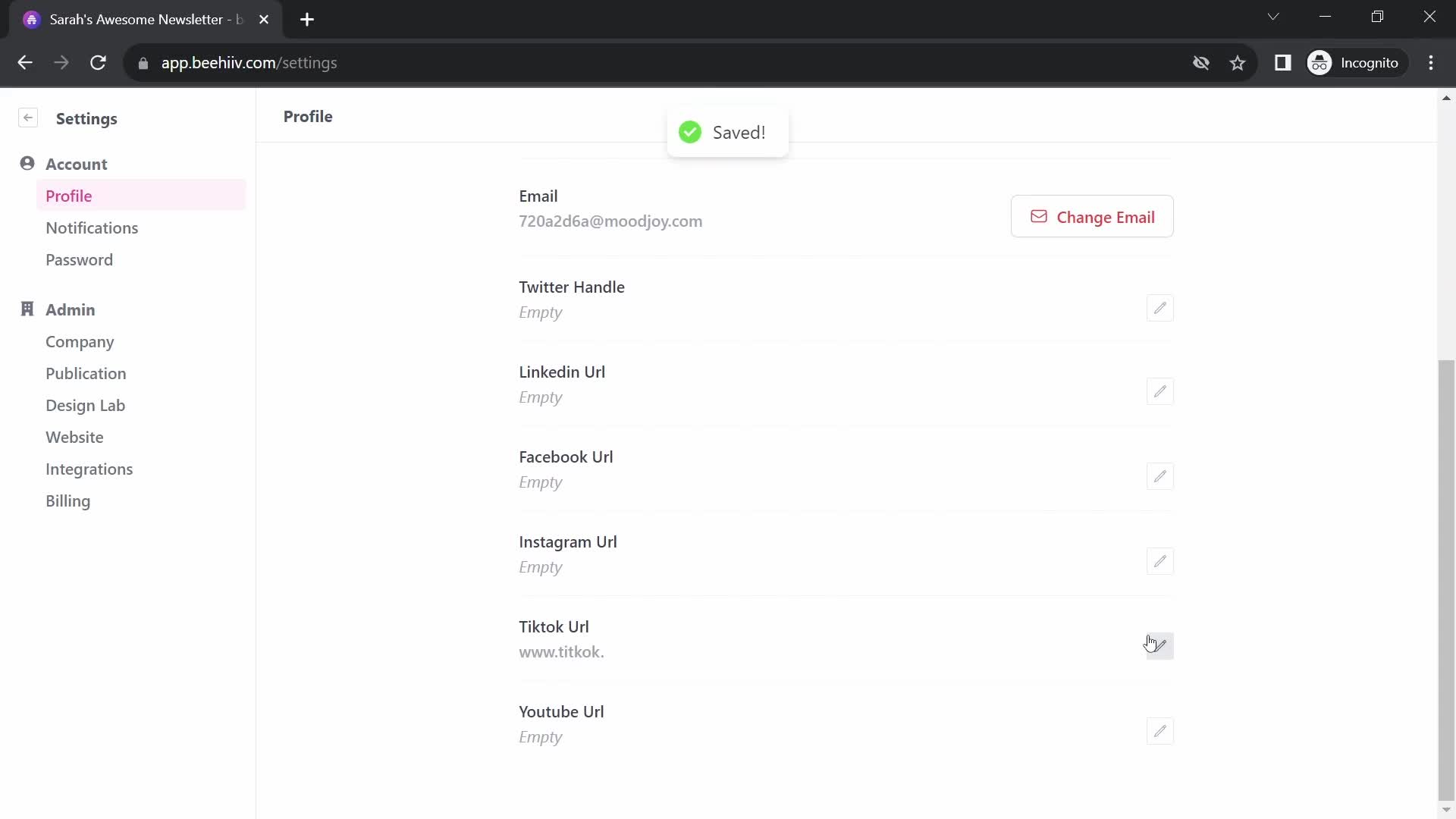Select the Notifications menu item

[92, 228]
